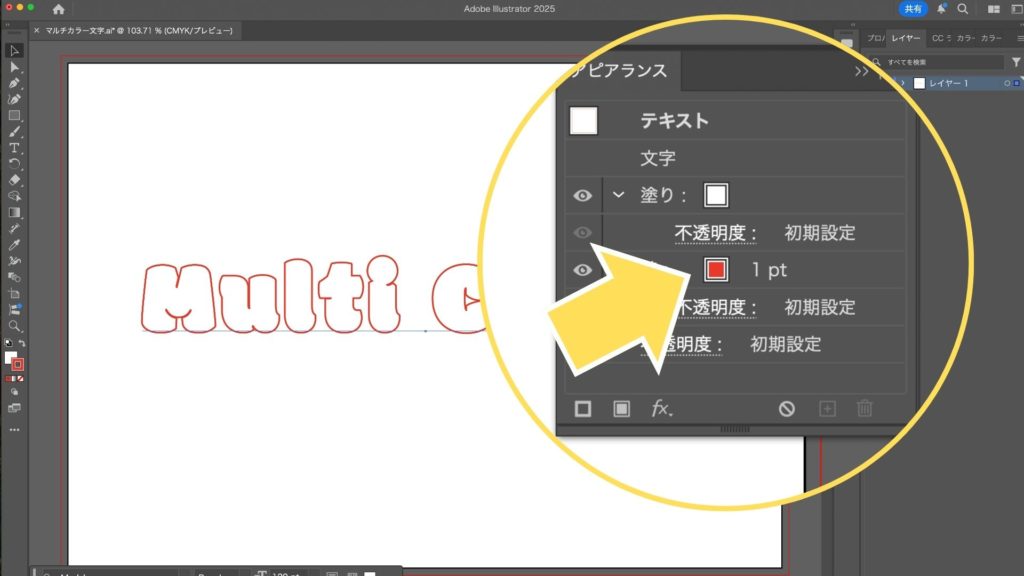Screen dimensions: 1024x576
Task: Click the blue 共有 share button
Action: 913,8
